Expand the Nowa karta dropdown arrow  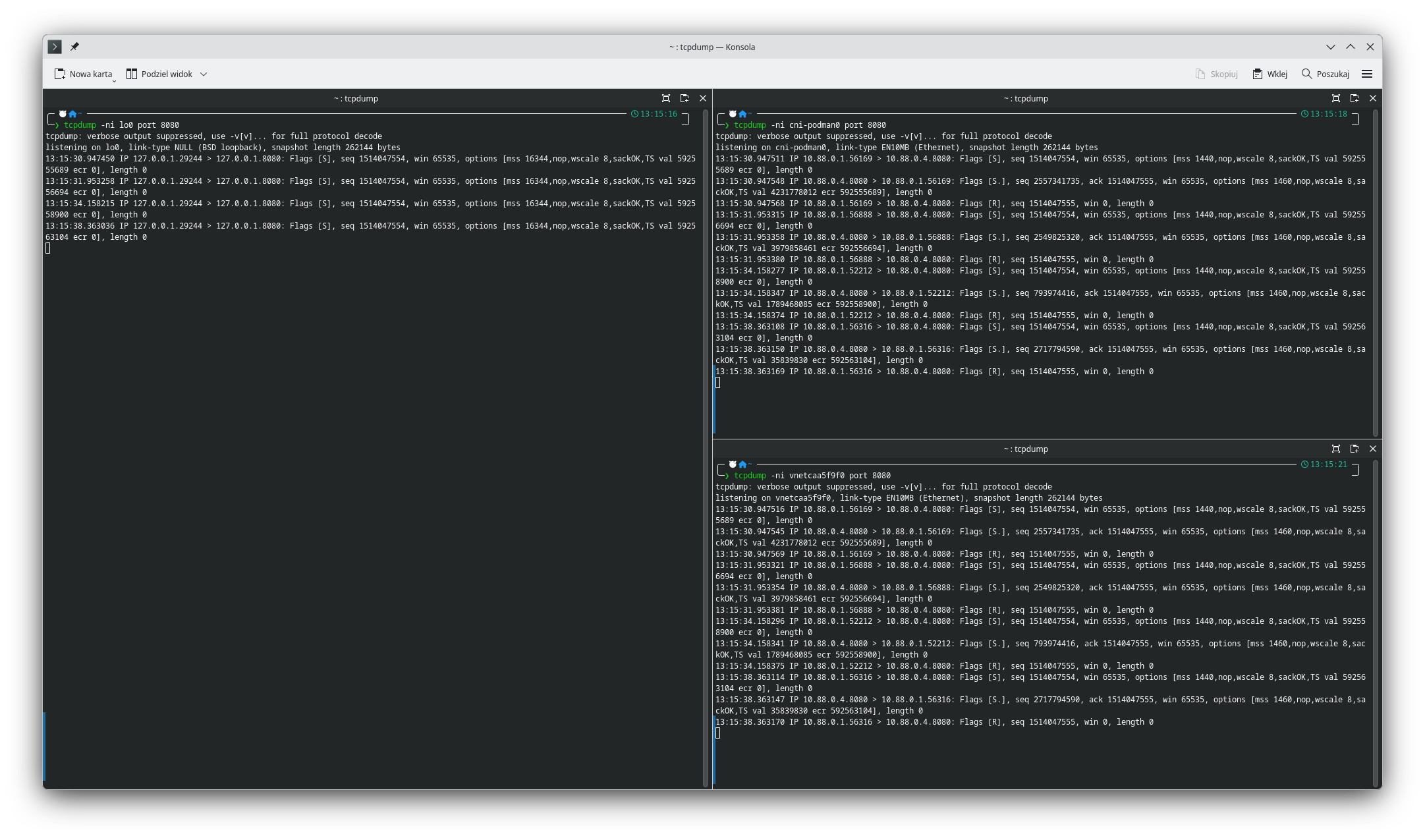pyautogui.click(x=115, y=80)
